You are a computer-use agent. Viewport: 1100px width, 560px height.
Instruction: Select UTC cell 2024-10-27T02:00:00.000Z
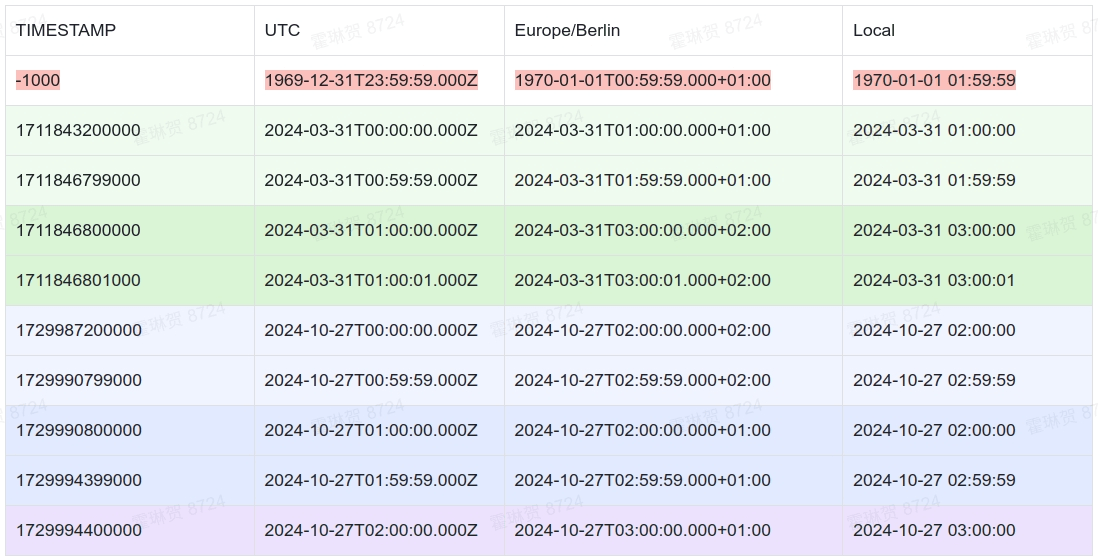[x=371, y=530]
